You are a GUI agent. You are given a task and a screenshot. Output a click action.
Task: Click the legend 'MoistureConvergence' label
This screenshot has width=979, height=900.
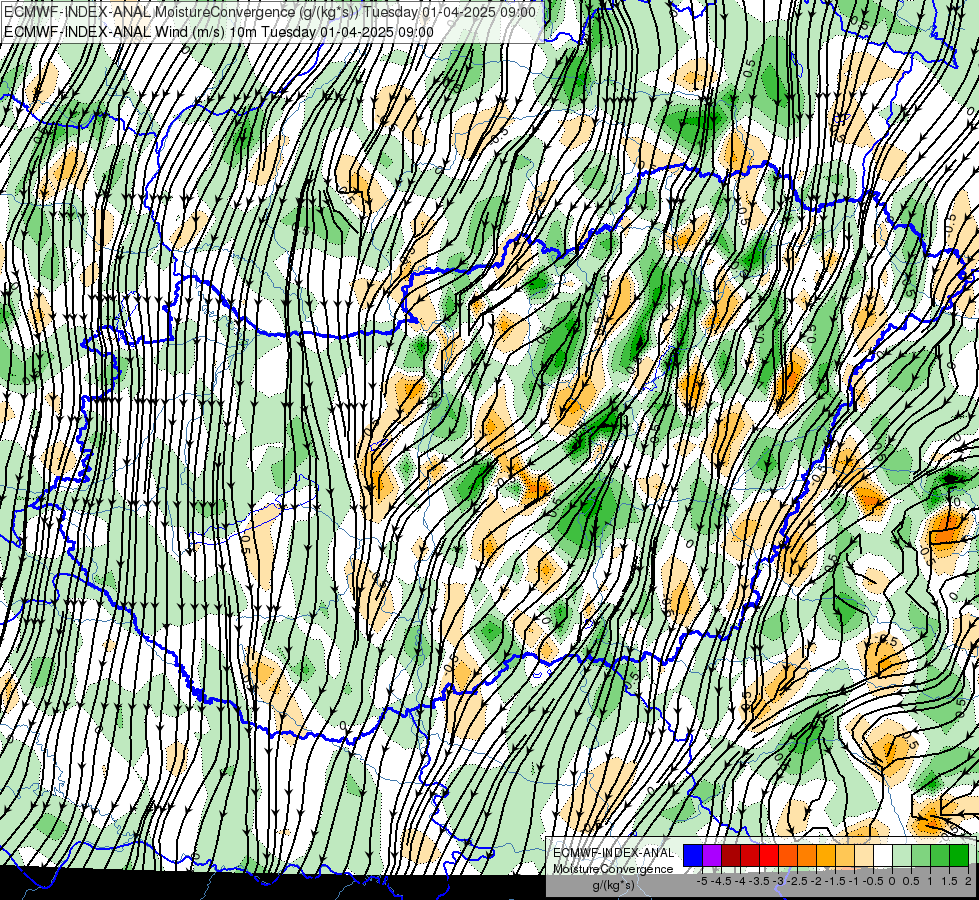613,869
